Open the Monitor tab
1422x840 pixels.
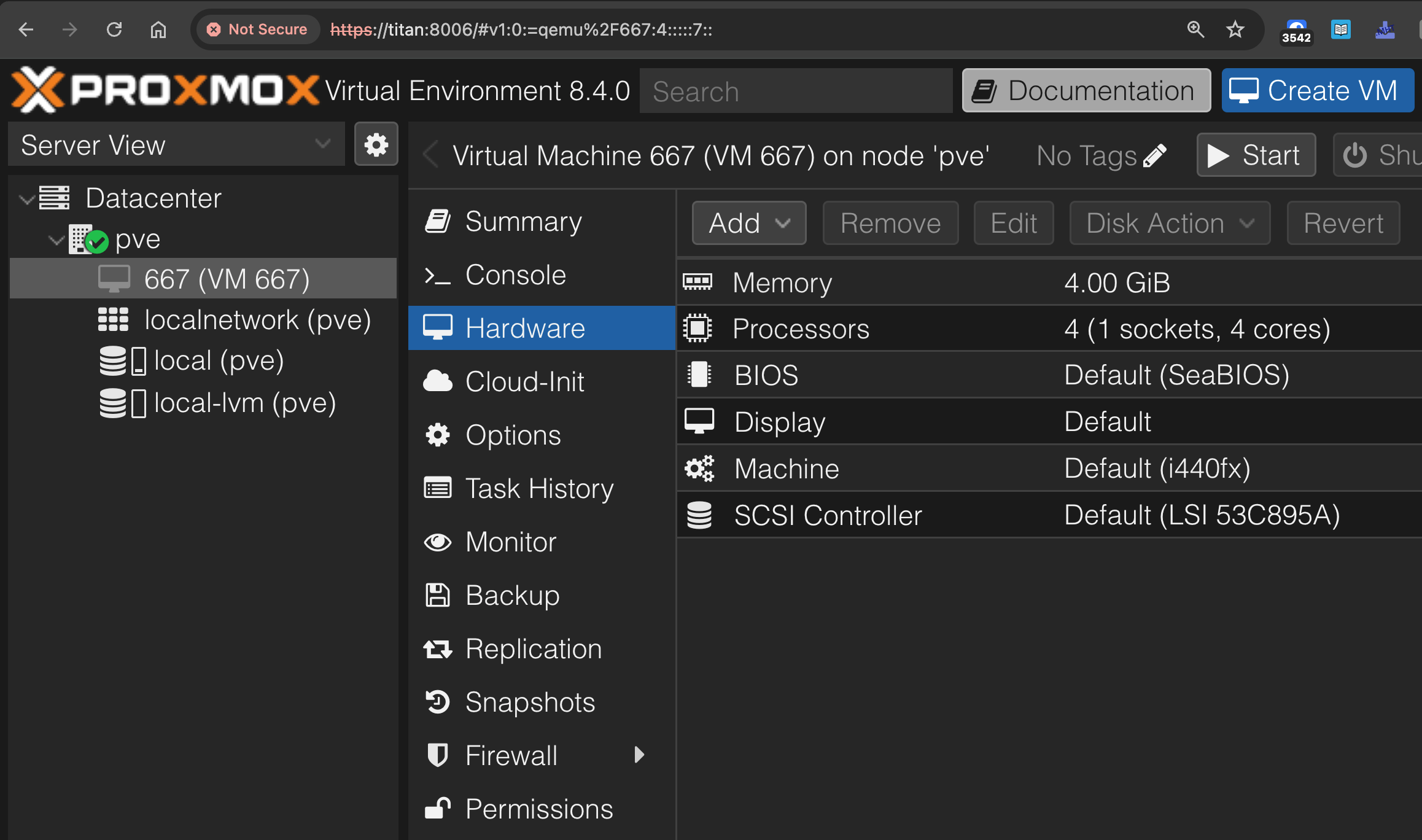coord(542,542)
